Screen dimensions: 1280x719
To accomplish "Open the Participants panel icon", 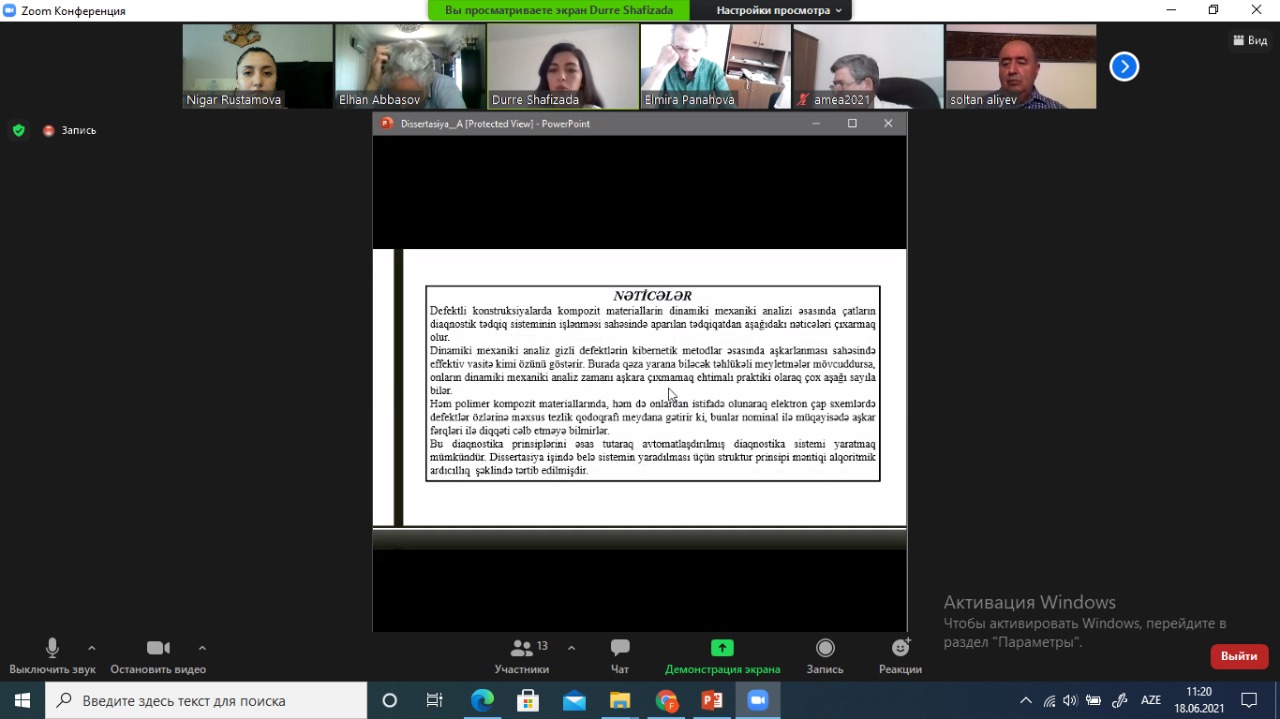I will coord(522,649).
